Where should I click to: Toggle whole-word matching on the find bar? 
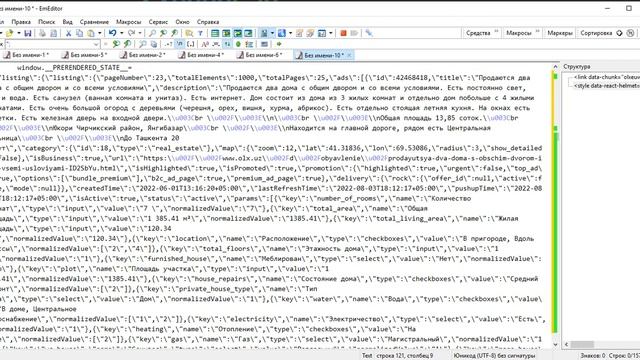click(216, 44)
